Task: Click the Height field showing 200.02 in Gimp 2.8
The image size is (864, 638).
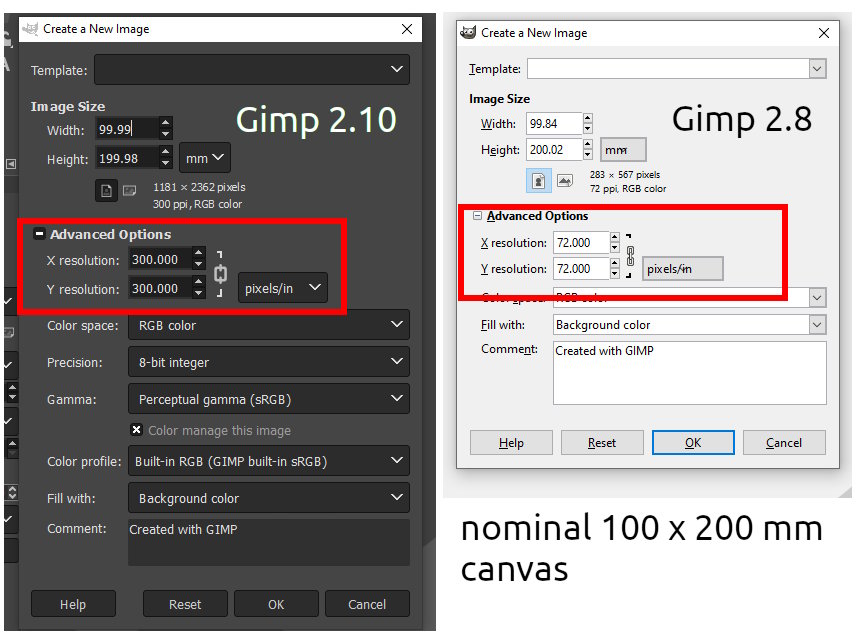Action: pos(554,149)
